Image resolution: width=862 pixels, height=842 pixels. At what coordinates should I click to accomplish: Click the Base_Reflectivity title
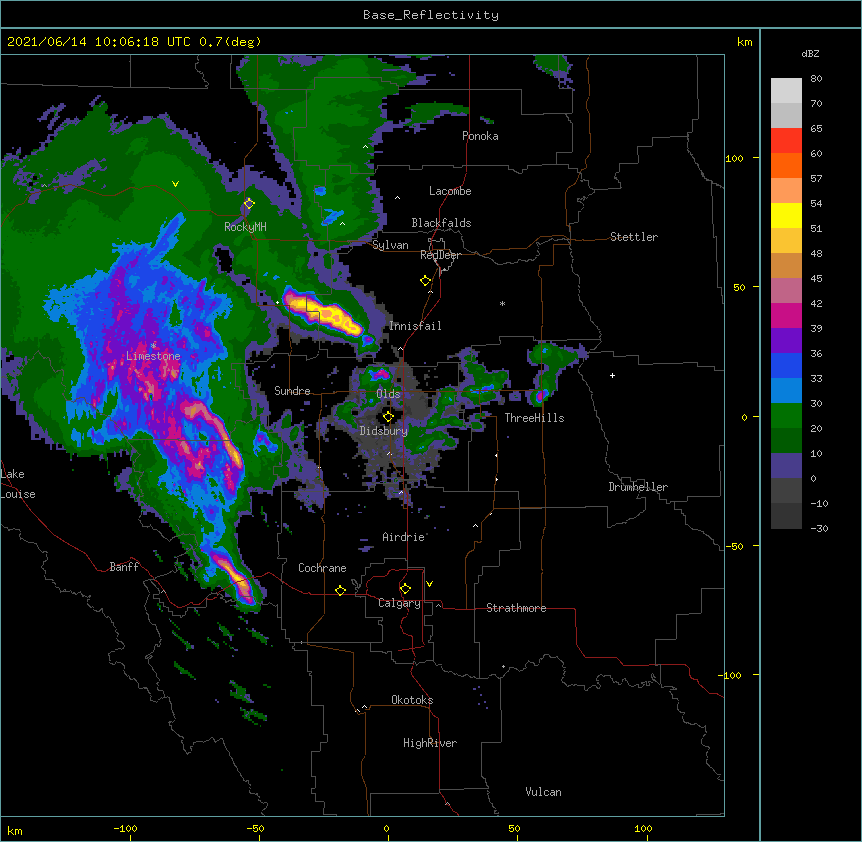click(x=431, y=15)
